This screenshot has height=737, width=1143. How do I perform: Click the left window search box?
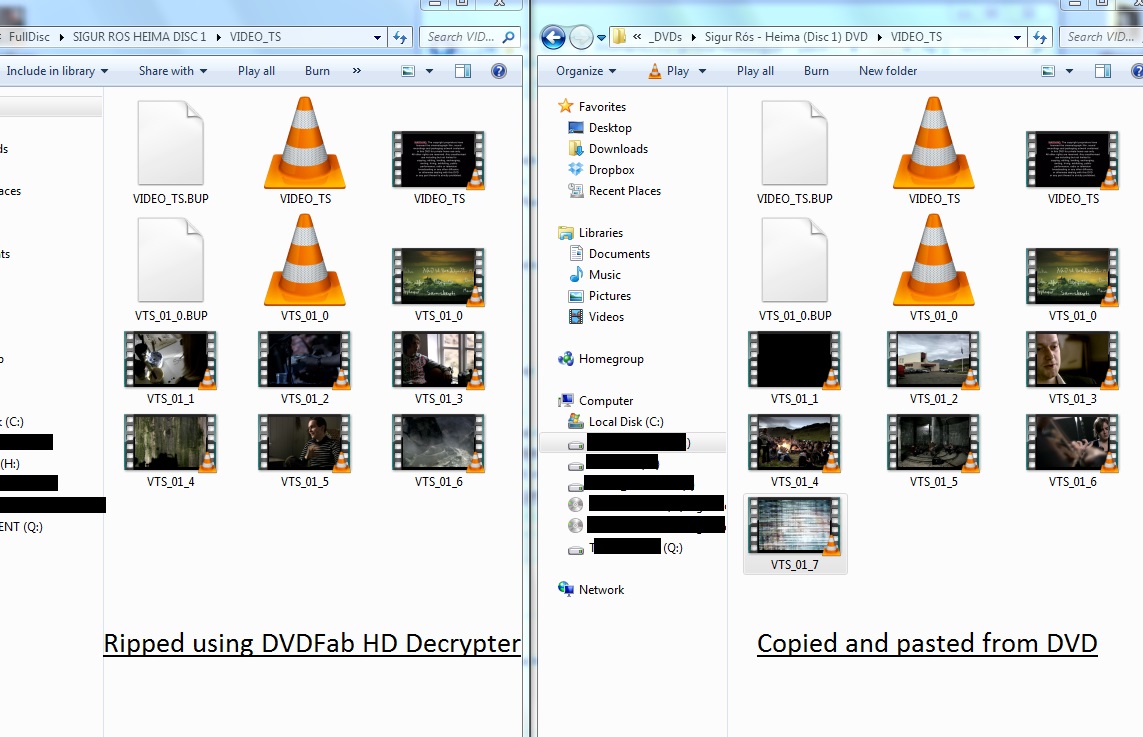coord(469,37)
